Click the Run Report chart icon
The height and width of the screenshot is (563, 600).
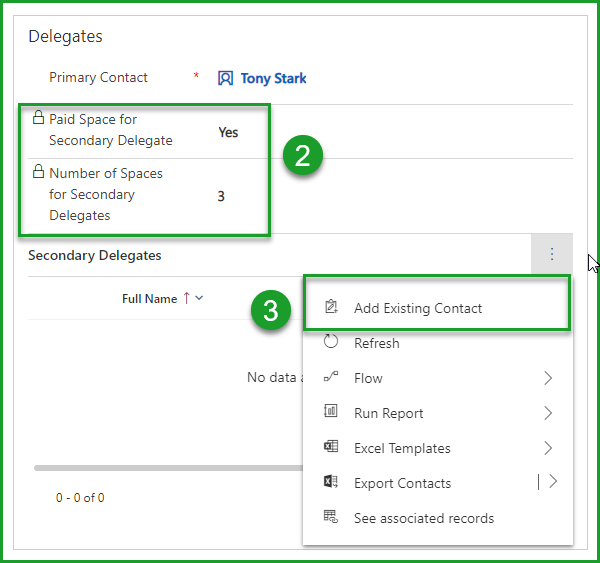[x=331, y=411]
